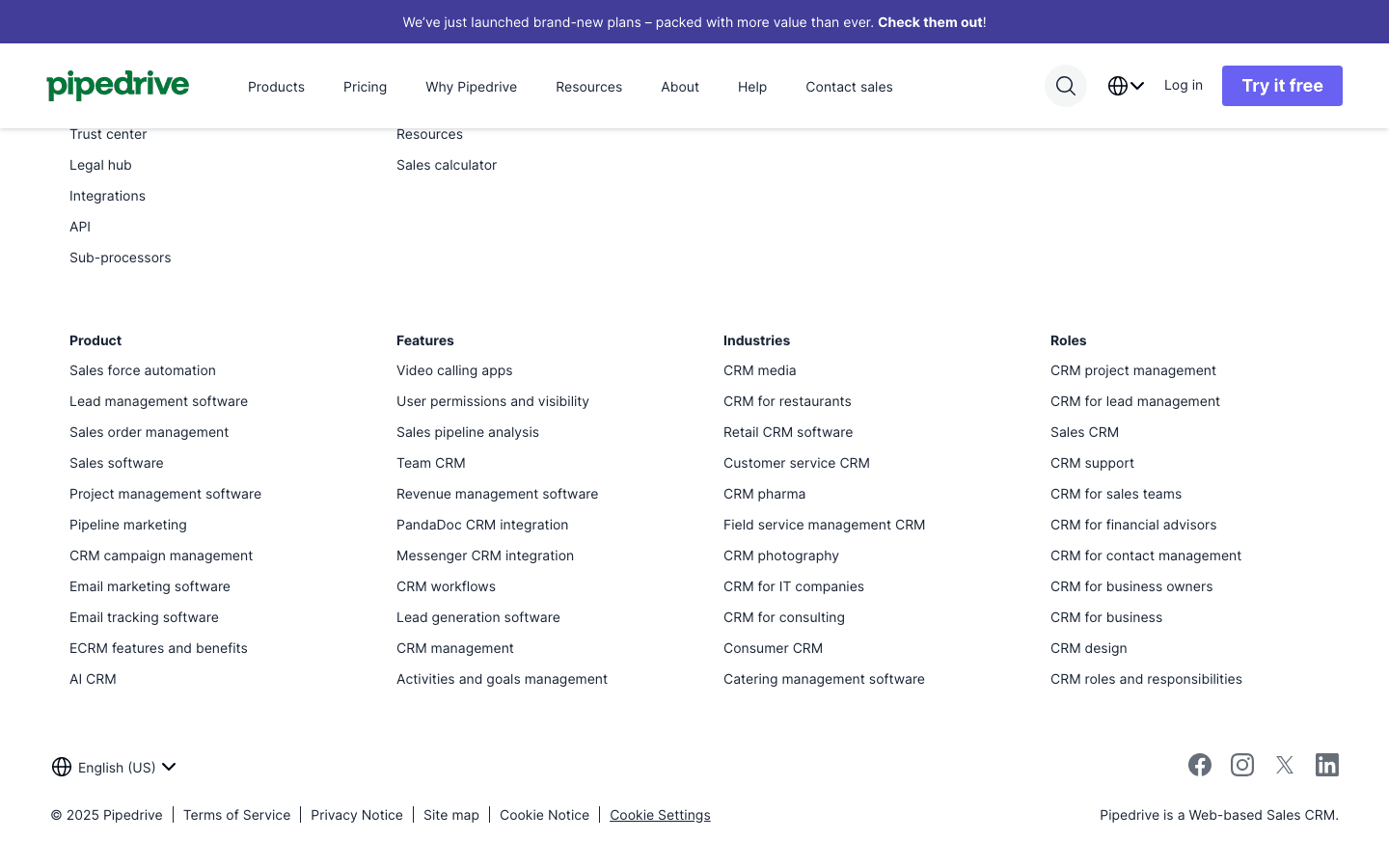Go to the Integrations footer link
Screen dimensions: 1389x868
[107, 196]
